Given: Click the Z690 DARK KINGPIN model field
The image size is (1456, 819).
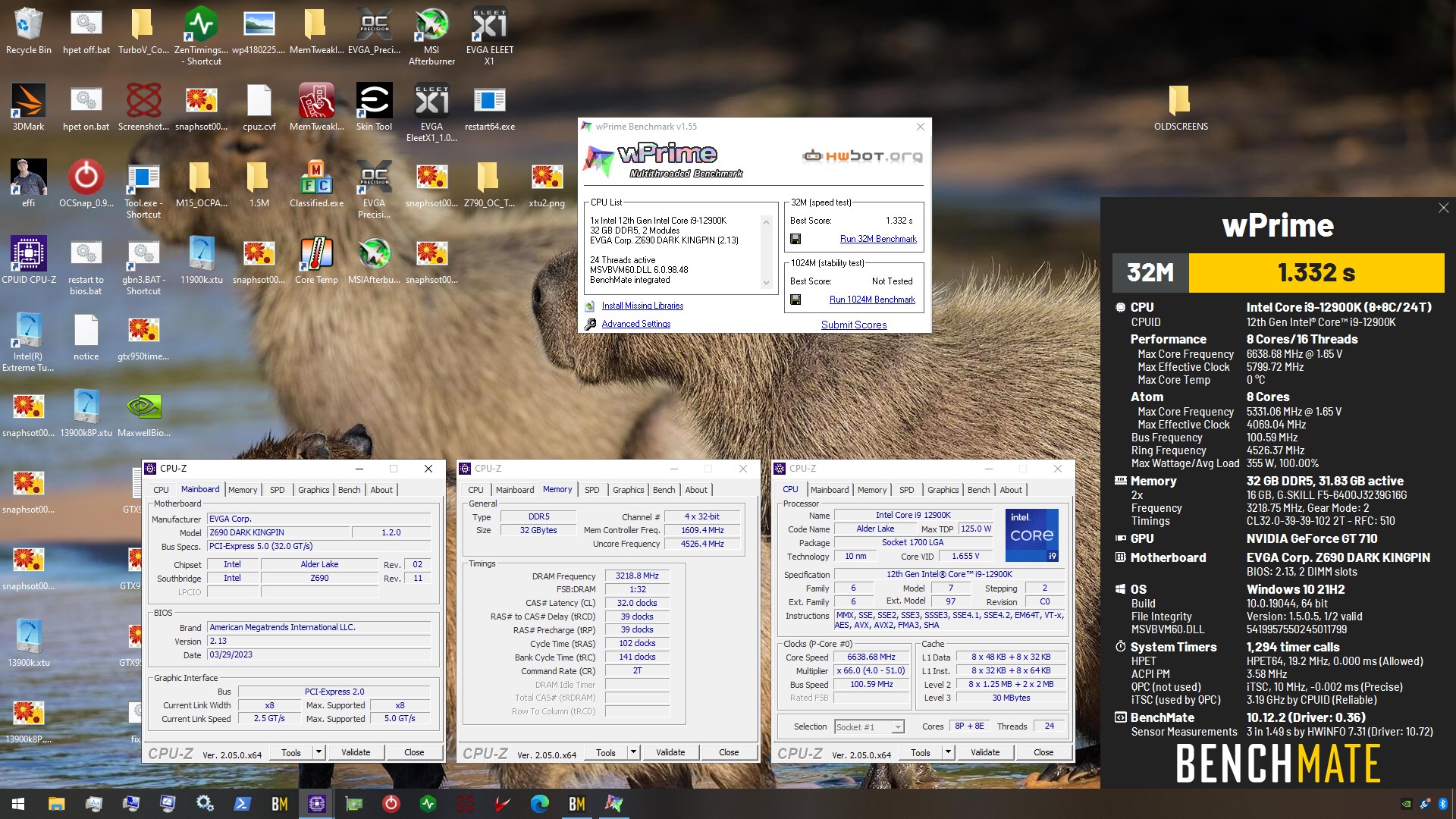Looking at the screenshot, I should [x=278, y=532].
